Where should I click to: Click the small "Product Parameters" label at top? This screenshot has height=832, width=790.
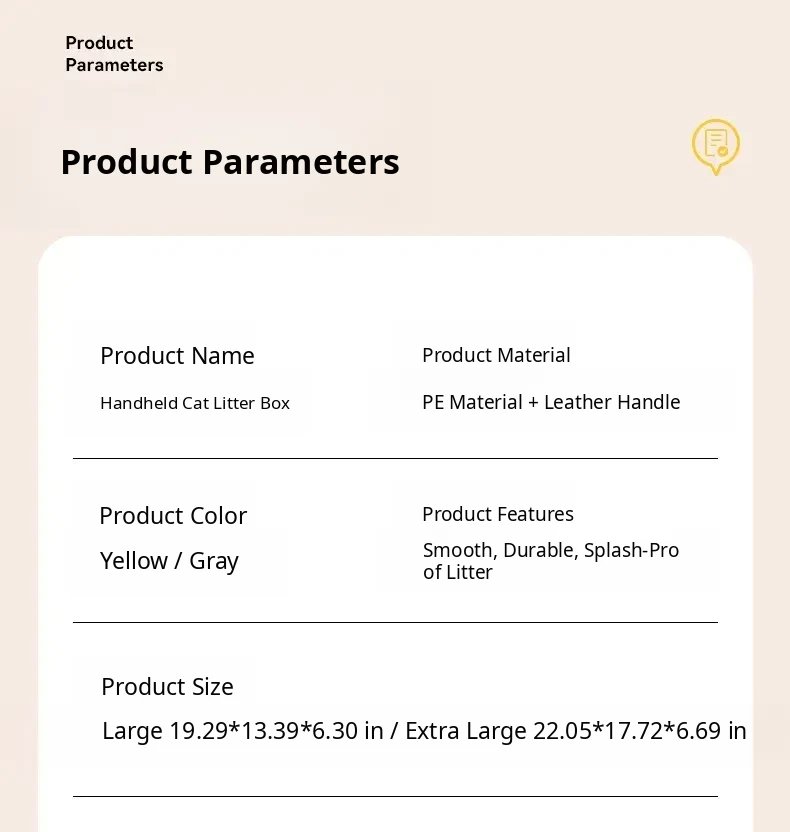coord(113,54)
